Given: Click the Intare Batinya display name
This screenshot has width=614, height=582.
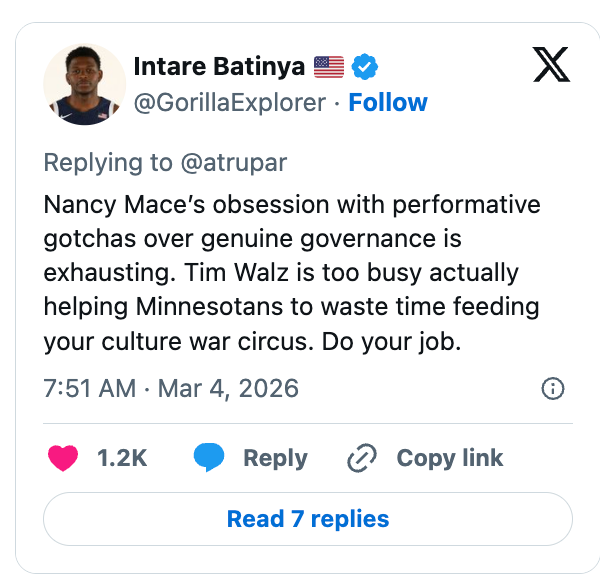Looking at the screenshot, I should [218, 67].
